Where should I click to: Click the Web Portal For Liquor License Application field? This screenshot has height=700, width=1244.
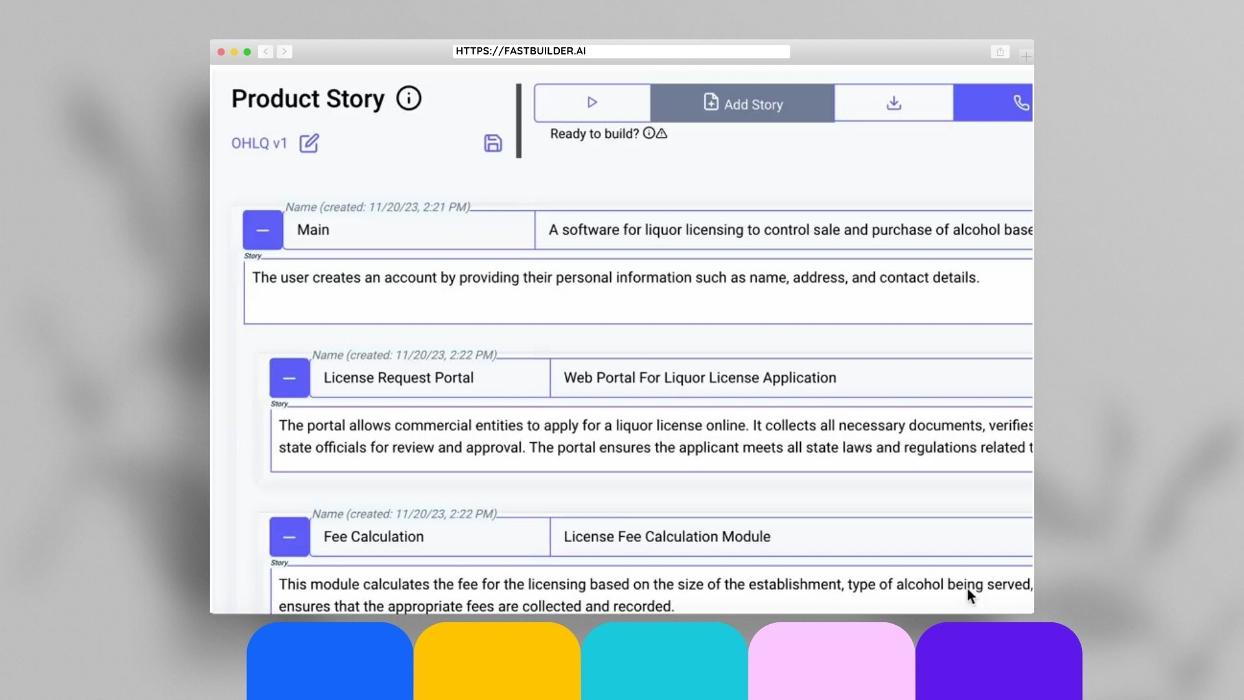tap(790, 378)
